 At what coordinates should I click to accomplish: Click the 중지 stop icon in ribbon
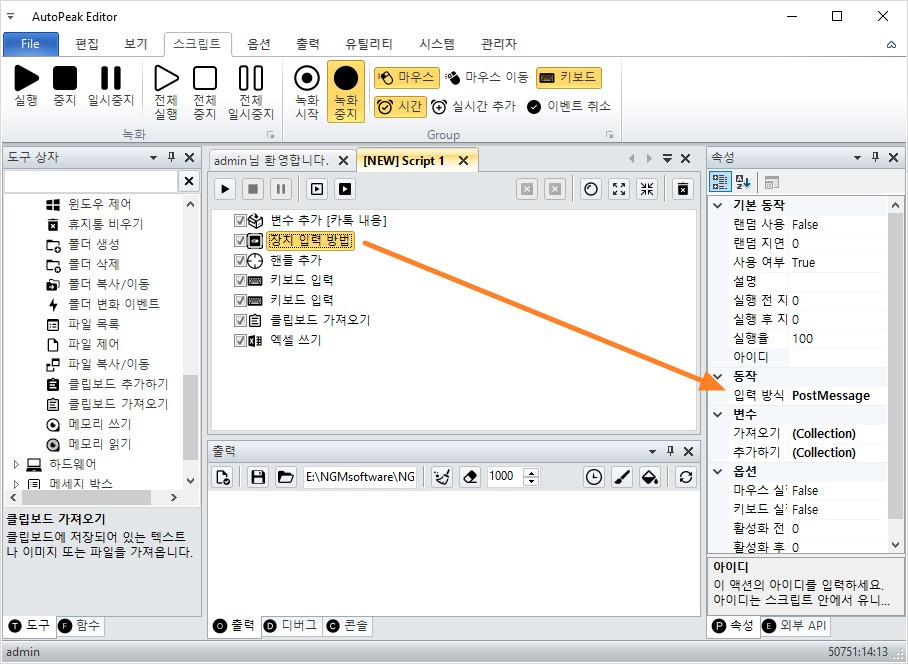coord(65,78)
